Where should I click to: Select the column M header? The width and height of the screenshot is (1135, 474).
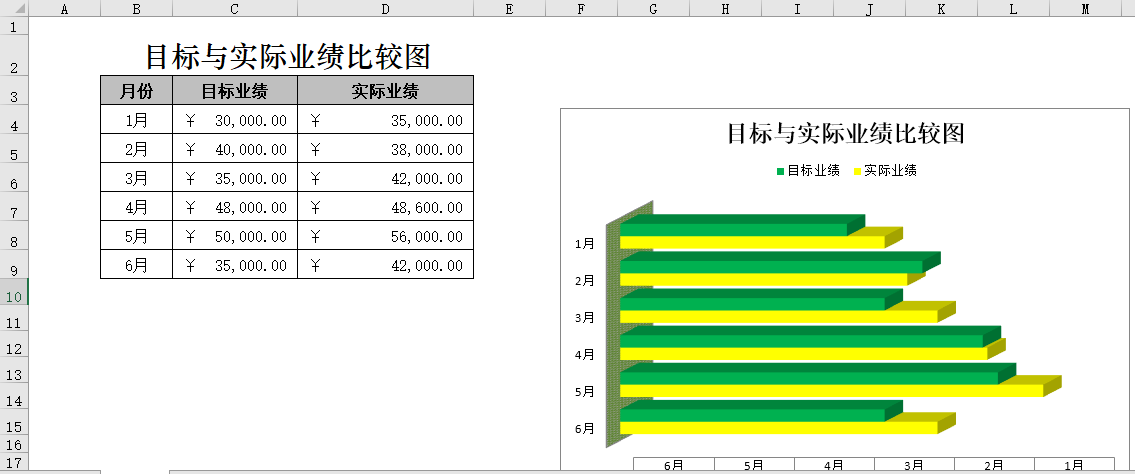1086,9
